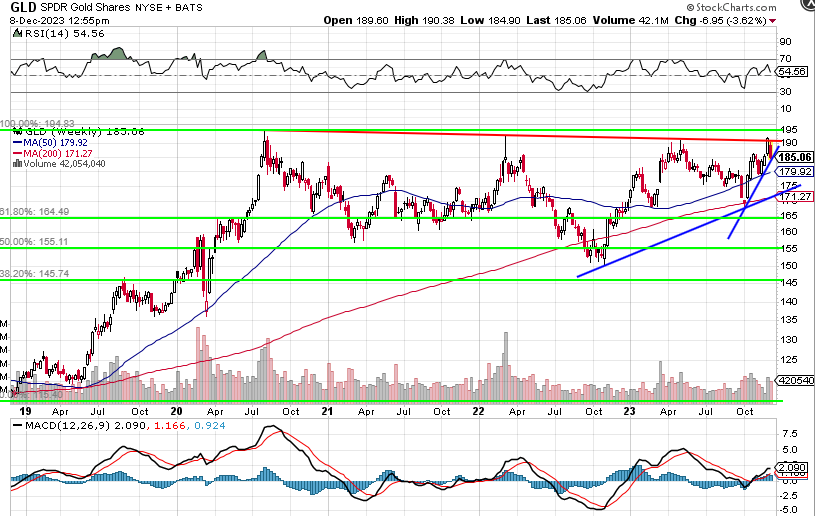Click the 'Volume 42,054,040' legend entry

pyautogui.click(x=65, y=164)
